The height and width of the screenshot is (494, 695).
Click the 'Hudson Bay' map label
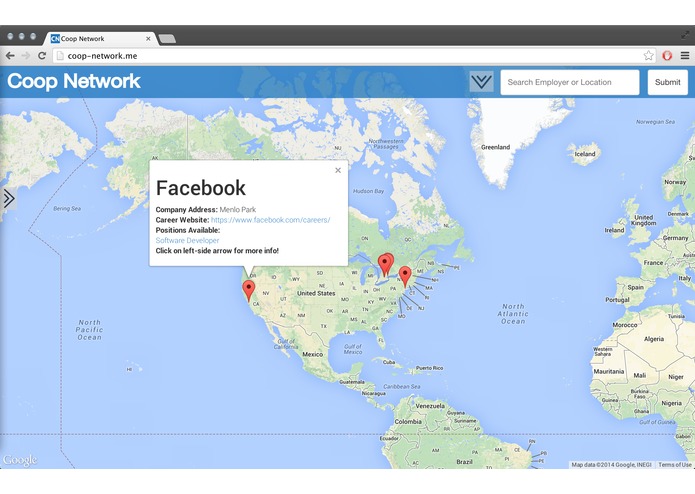[x=368, y=191]
